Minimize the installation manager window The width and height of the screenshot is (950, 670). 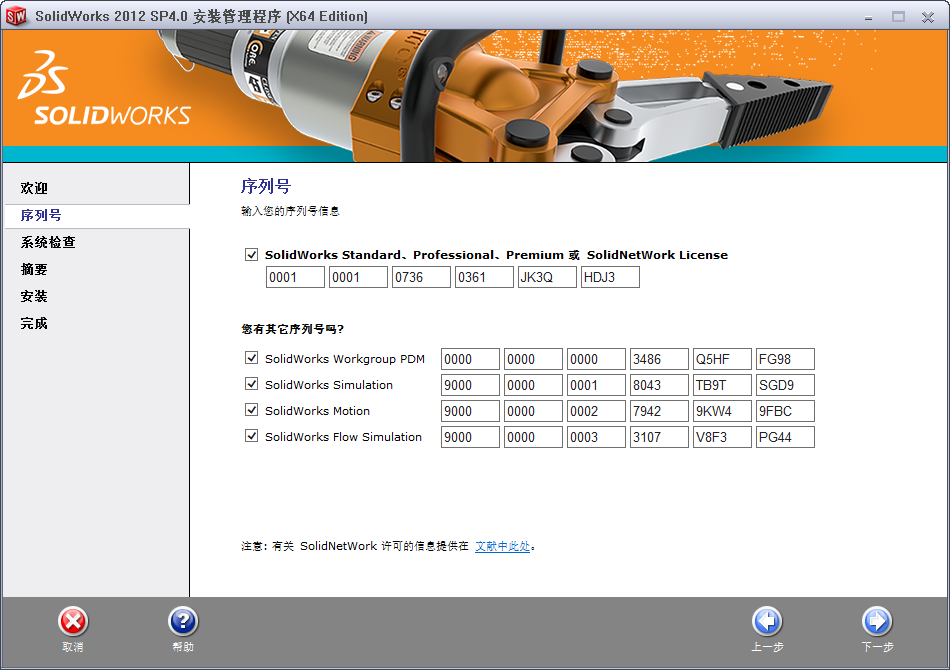[x=868, y=18]
